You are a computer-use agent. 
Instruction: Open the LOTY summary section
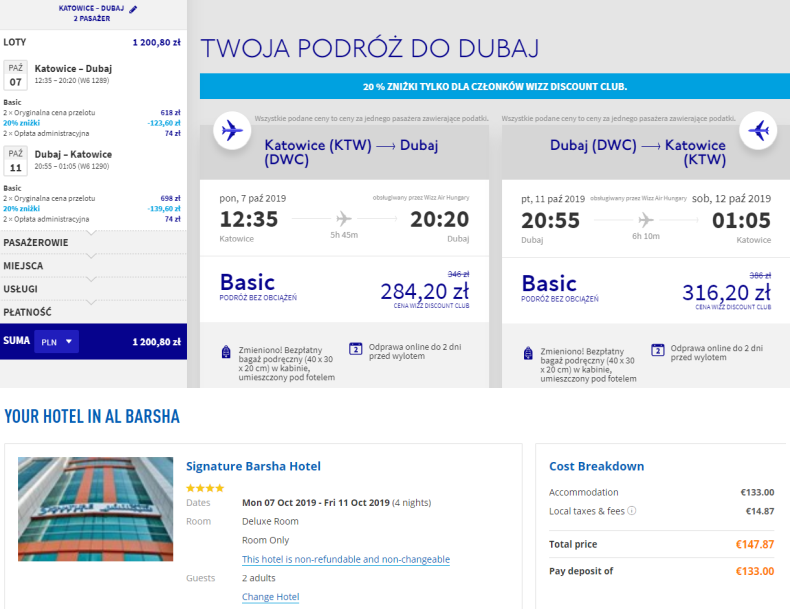pos(93,42)
